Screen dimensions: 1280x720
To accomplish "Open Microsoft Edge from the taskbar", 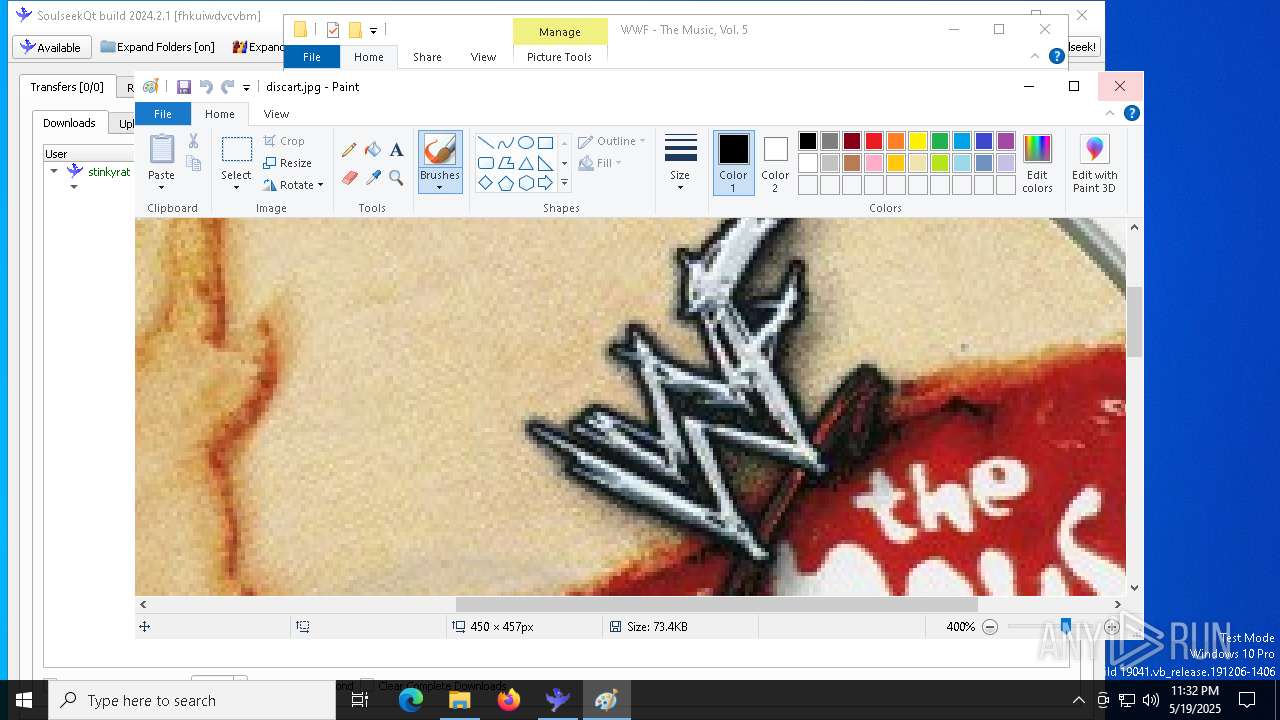I will 411,700.
